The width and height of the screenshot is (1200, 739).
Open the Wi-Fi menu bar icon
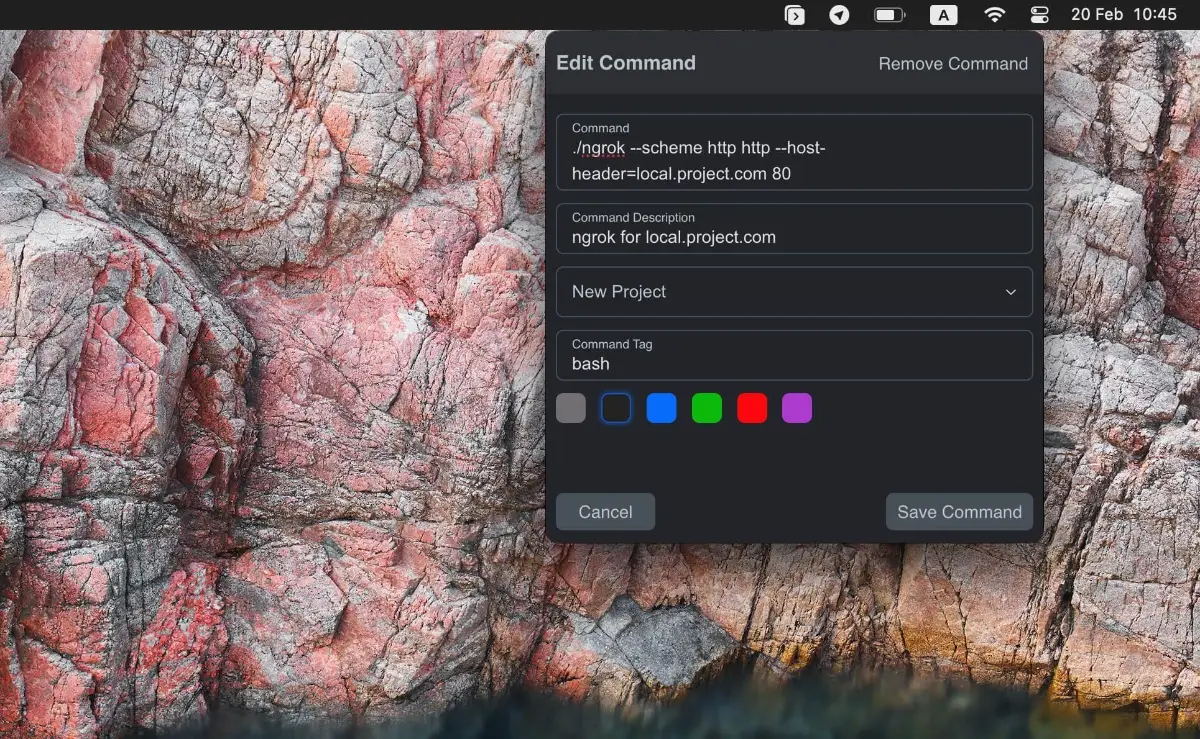point(995,15)
